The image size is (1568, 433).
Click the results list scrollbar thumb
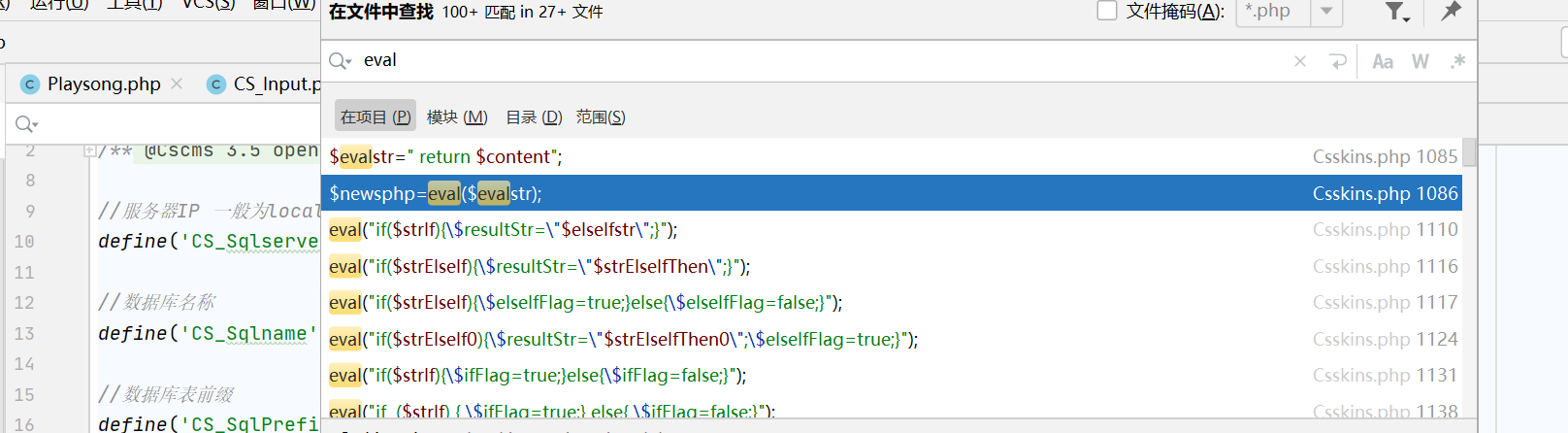[x=1469, y=152]
